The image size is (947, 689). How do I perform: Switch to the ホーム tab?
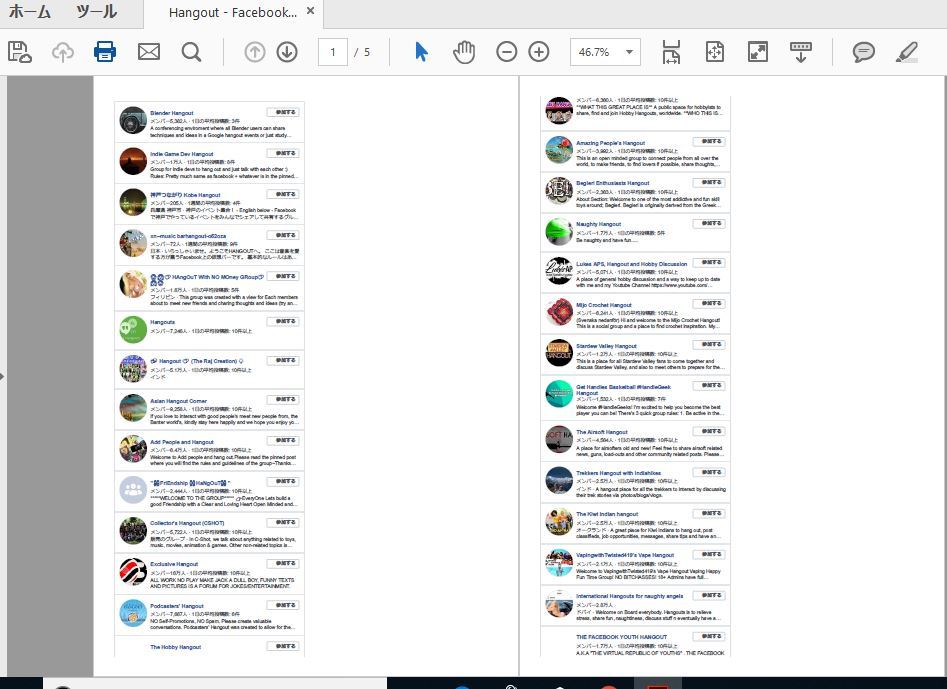(30, 12)
